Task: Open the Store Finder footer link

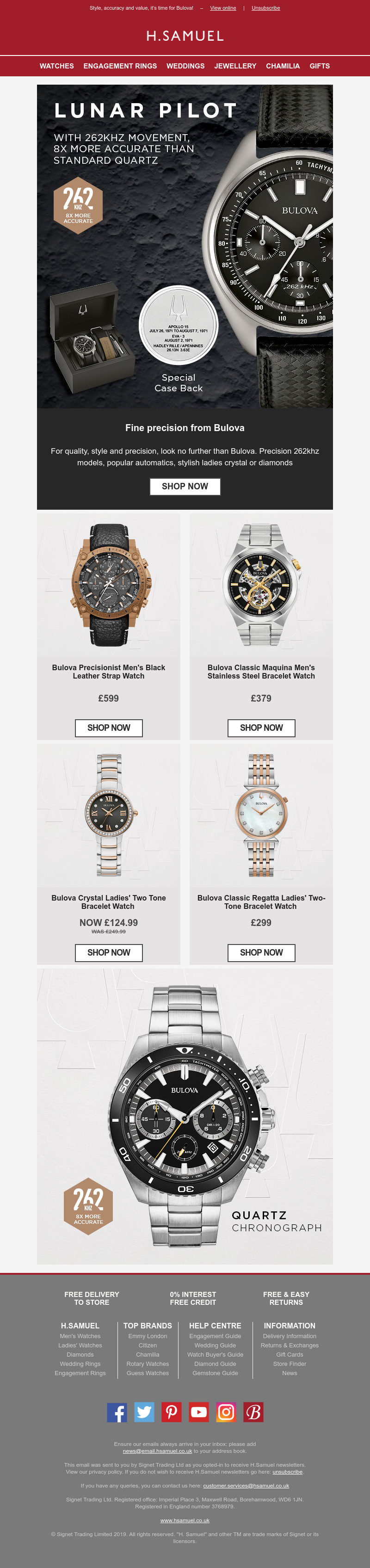Action: [x=290, y=1364]
